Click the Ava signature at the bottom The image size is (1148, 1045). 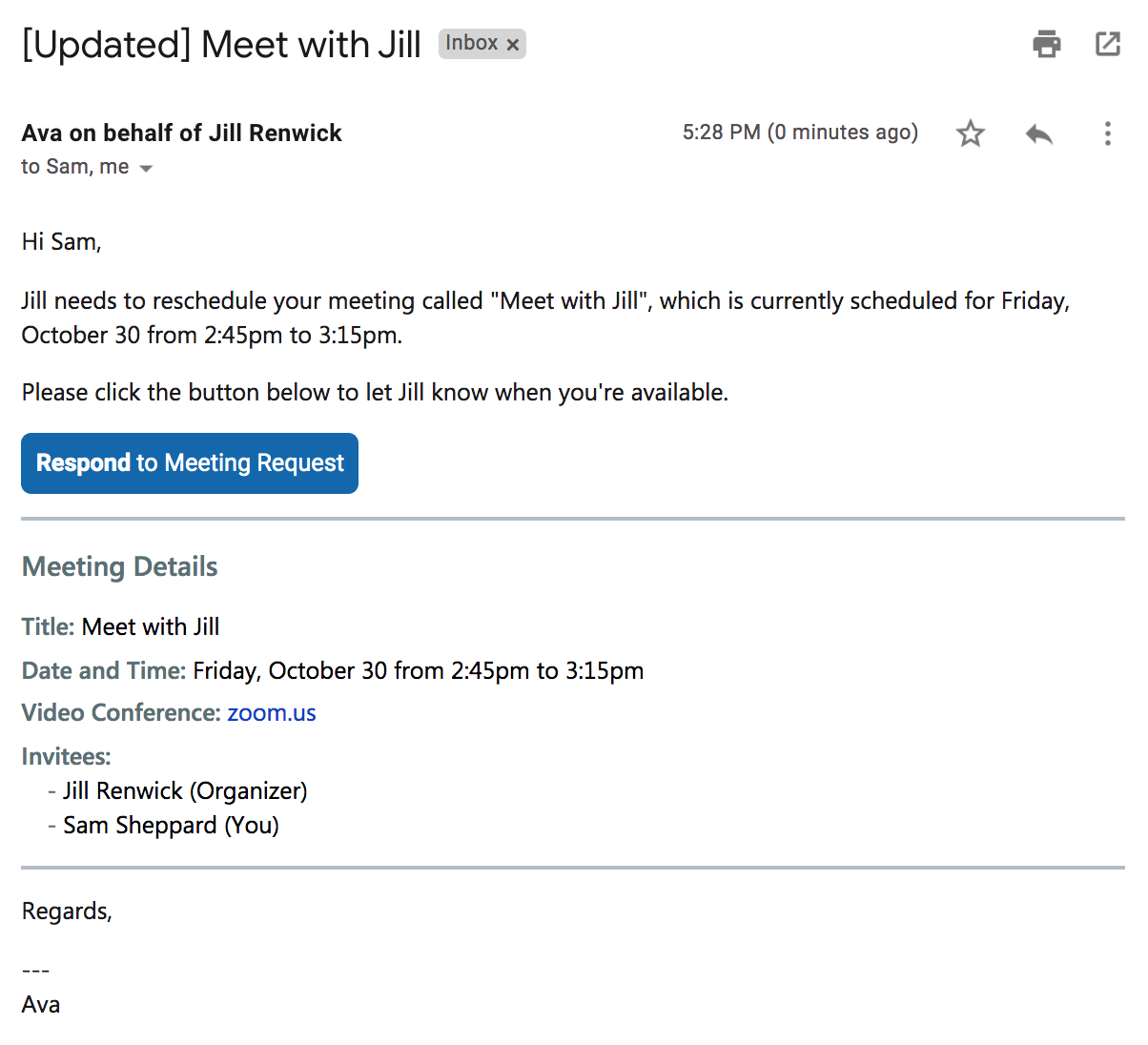(41, 1005)
